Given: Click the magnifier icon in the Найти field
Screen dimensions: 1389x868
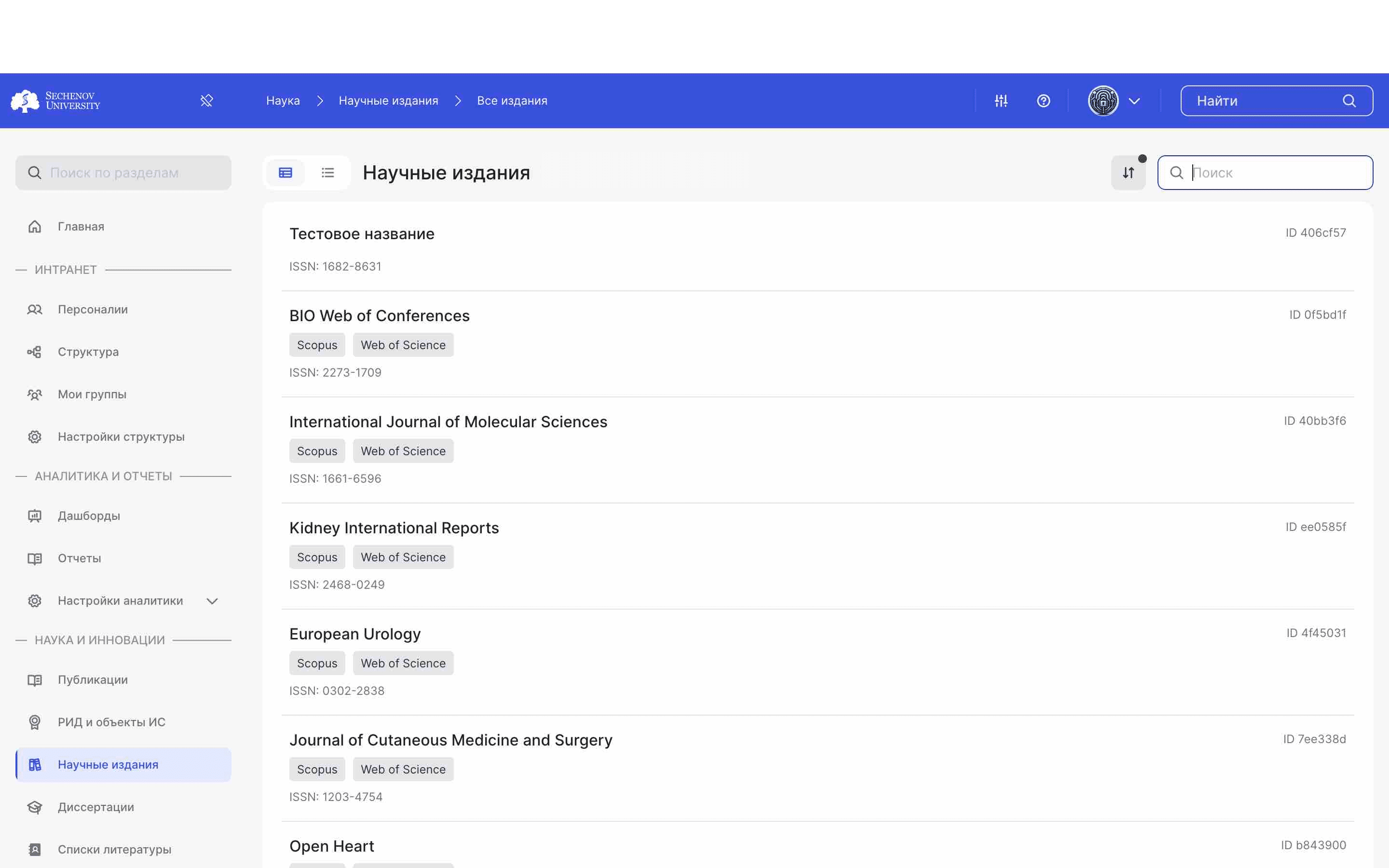Looking at the screenshot, I should (x=1349, y=101).
